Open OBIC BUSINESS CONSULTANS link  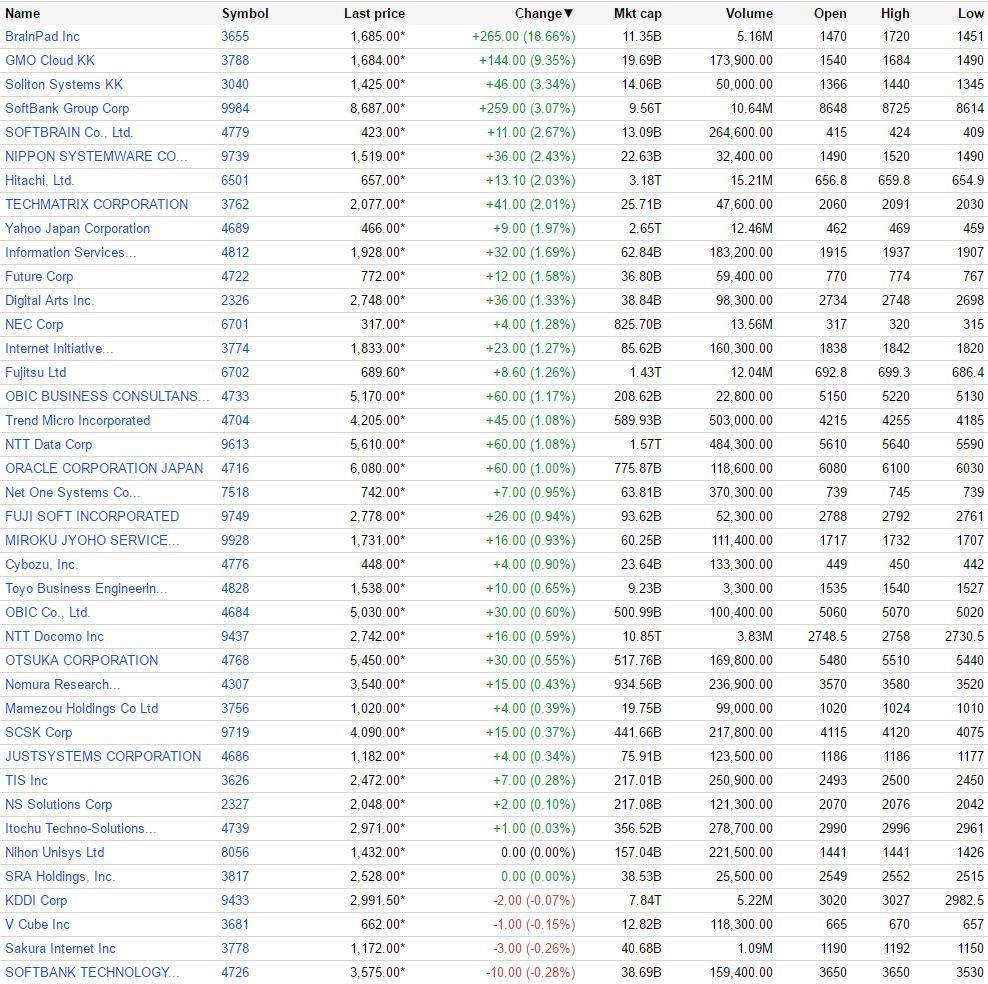coord(106,396)
